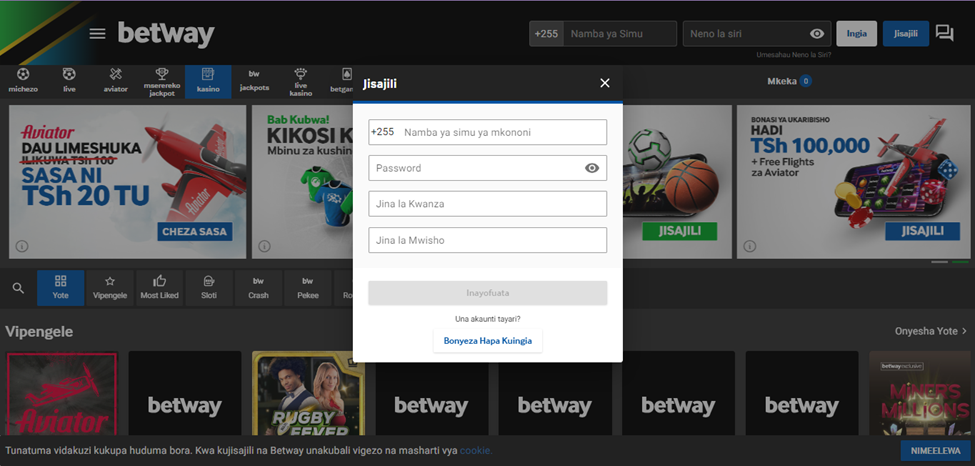Open the Umesahau Neno la Siri link
Screen dimensions: 975x466
(793, 55)
